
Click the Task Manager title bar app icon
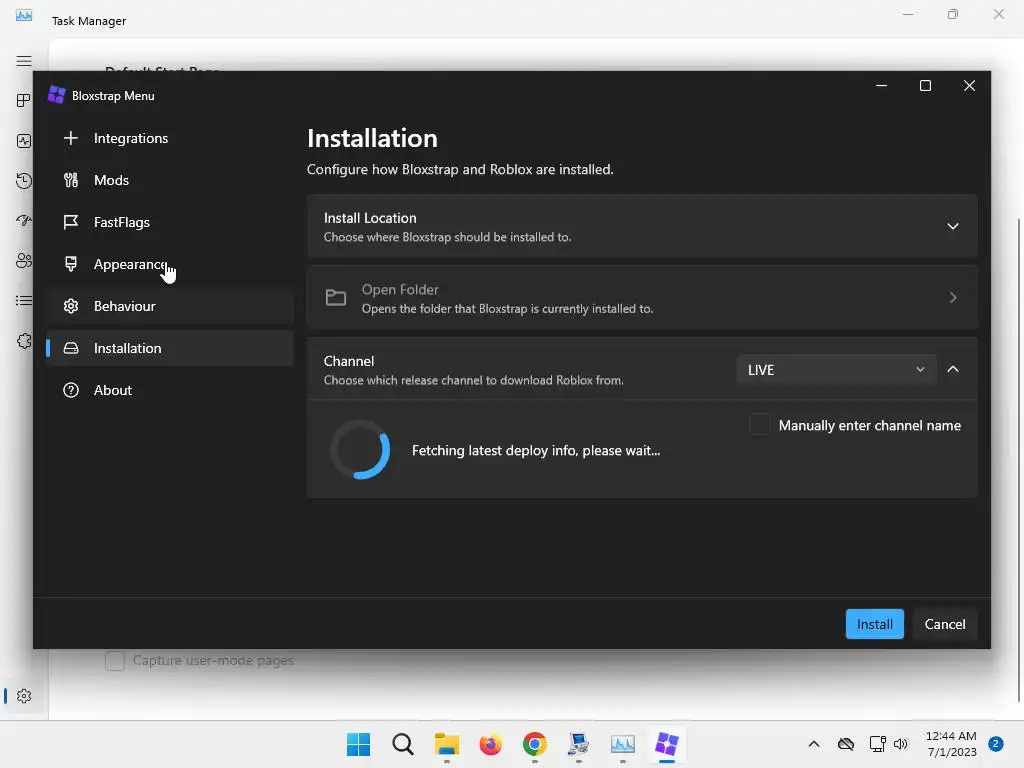pos(24,15)
